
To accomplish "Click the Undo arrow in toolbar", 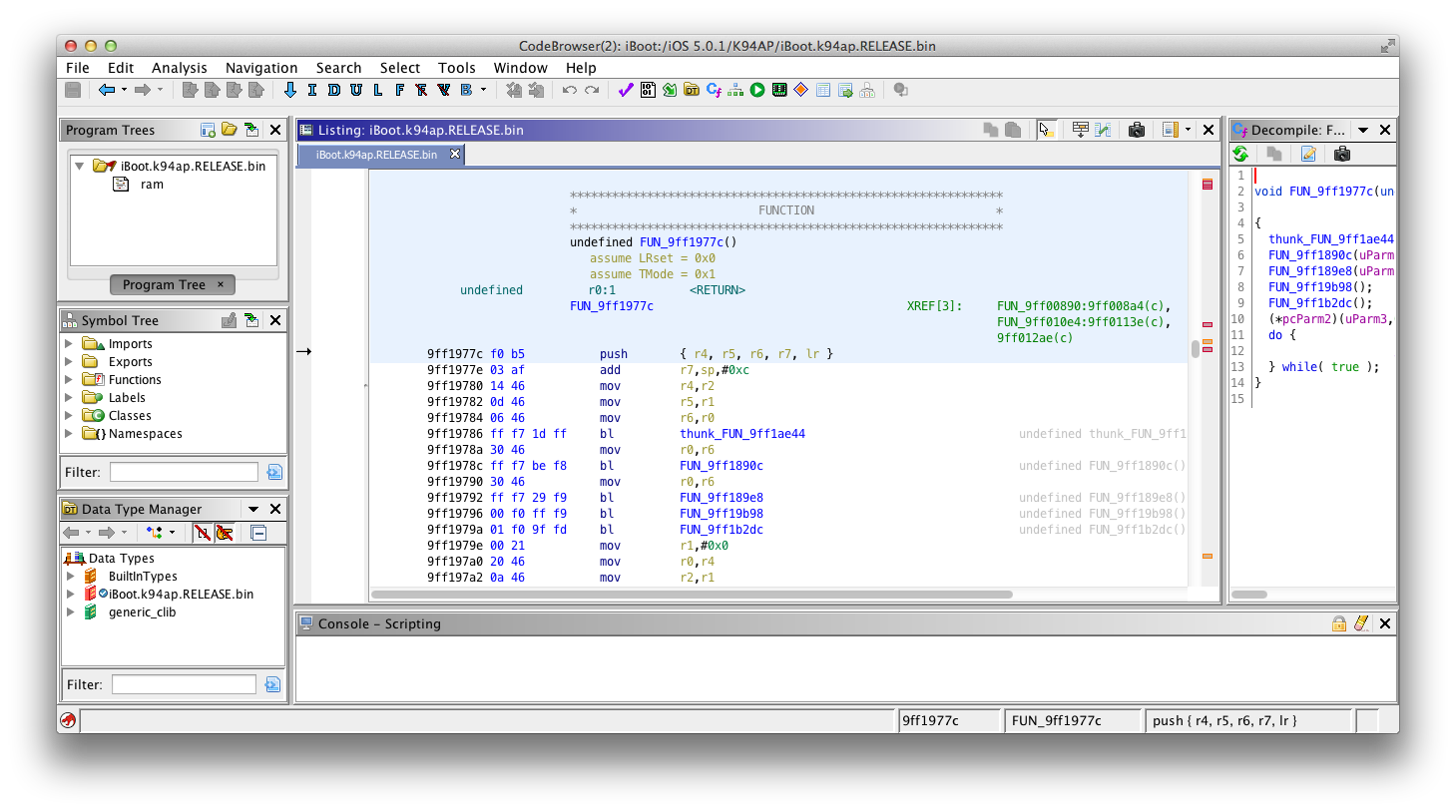I will click(570, 90).
